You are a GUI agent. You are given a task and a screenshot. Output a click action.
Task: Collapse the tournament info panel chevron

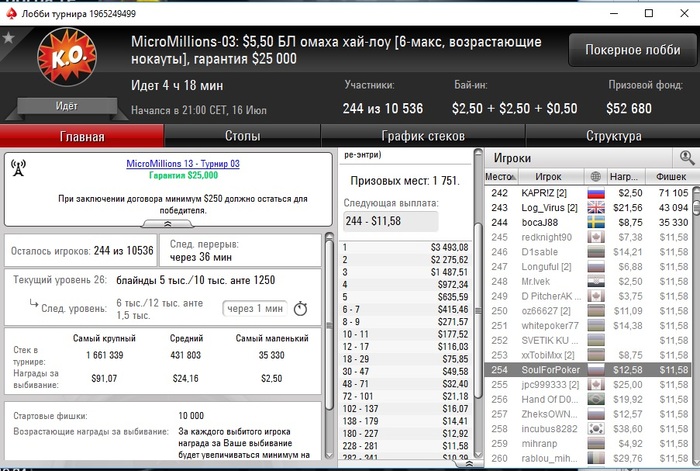pyautogui.click(x=168, y=224)
